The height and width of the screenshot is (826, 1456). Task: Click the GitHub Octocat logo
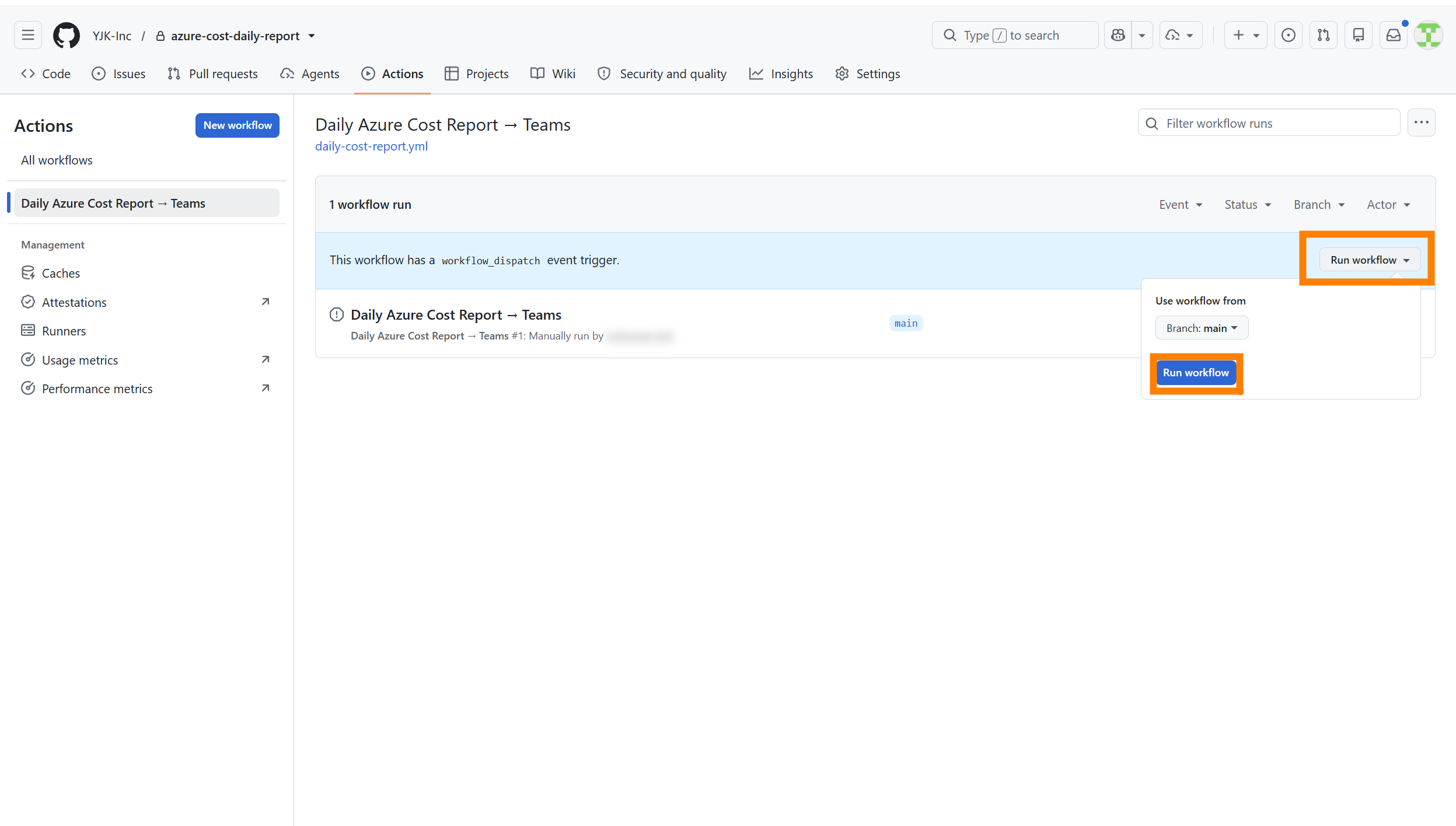66,36
